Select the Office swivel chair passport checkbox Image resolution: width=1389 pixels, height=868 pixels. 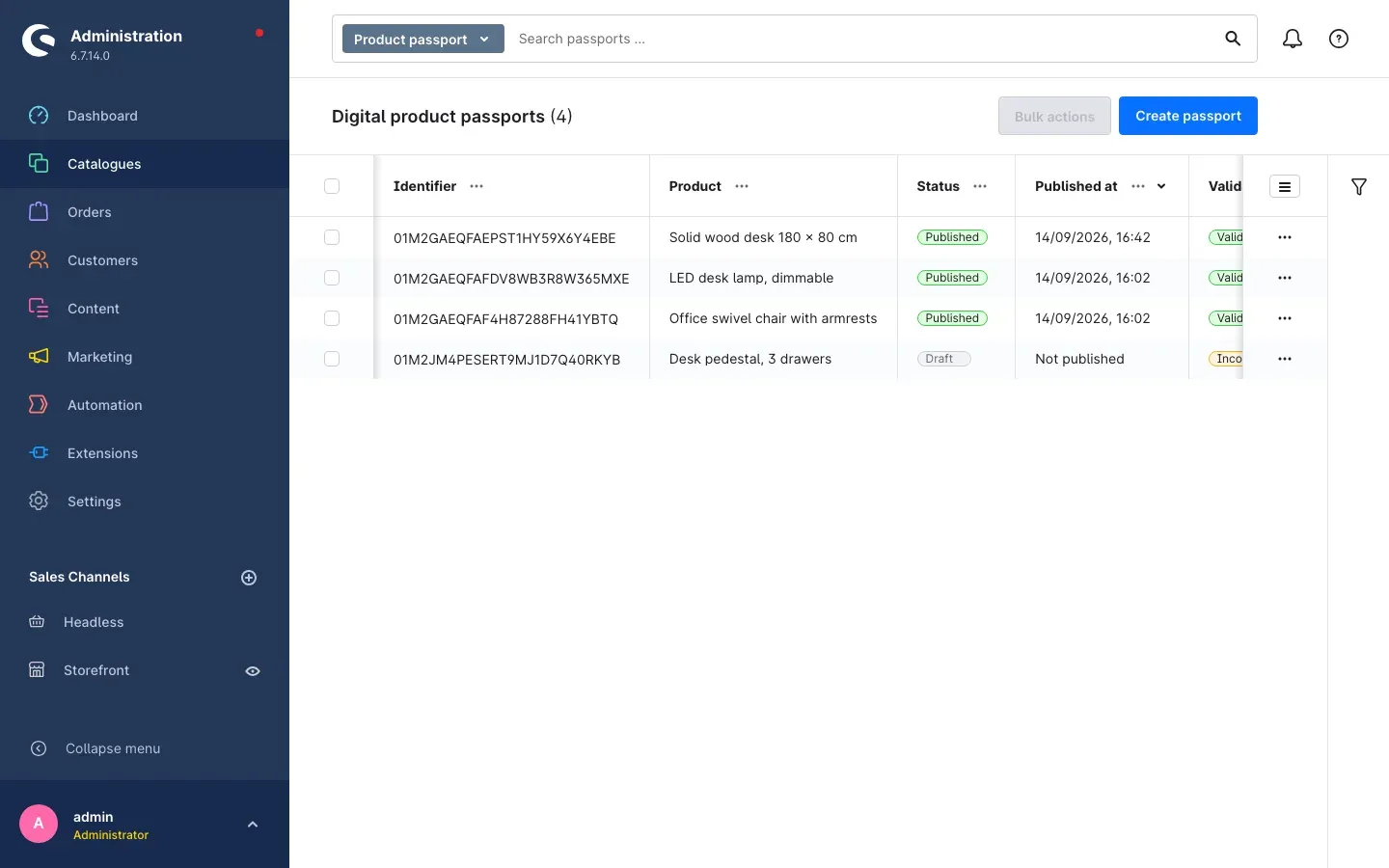pos(332,318)
